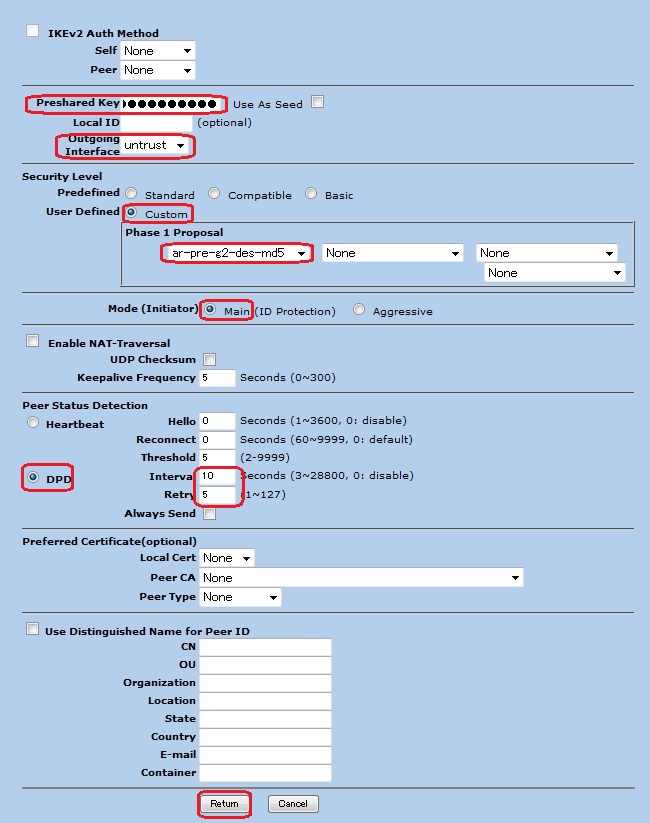Enable the IKEv2 Auth Method checkbox
This screenshot has height=823, width=650.
33,31
